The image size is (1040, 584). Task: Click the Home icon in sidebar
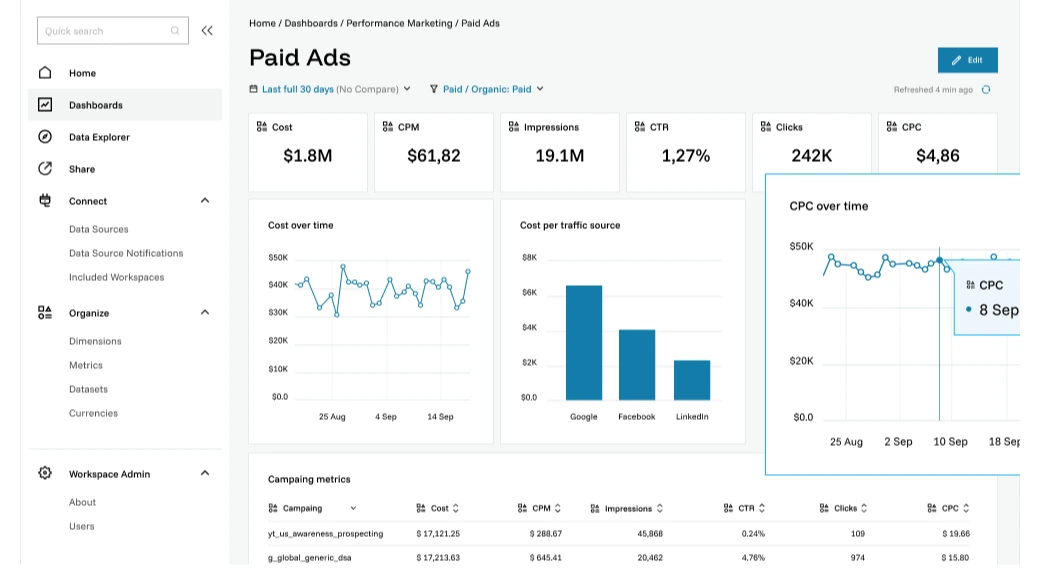click(45, 73)
